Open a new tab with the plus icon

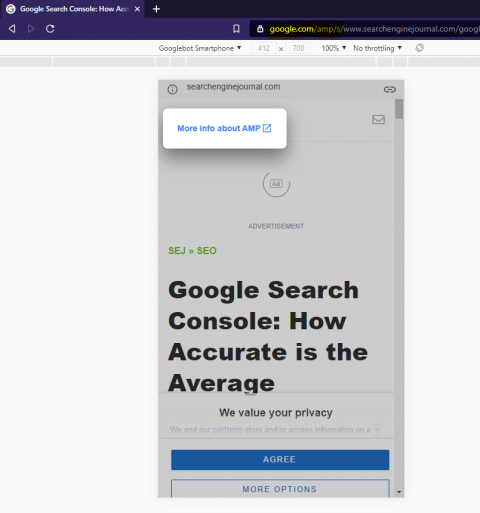click(156, 9)
